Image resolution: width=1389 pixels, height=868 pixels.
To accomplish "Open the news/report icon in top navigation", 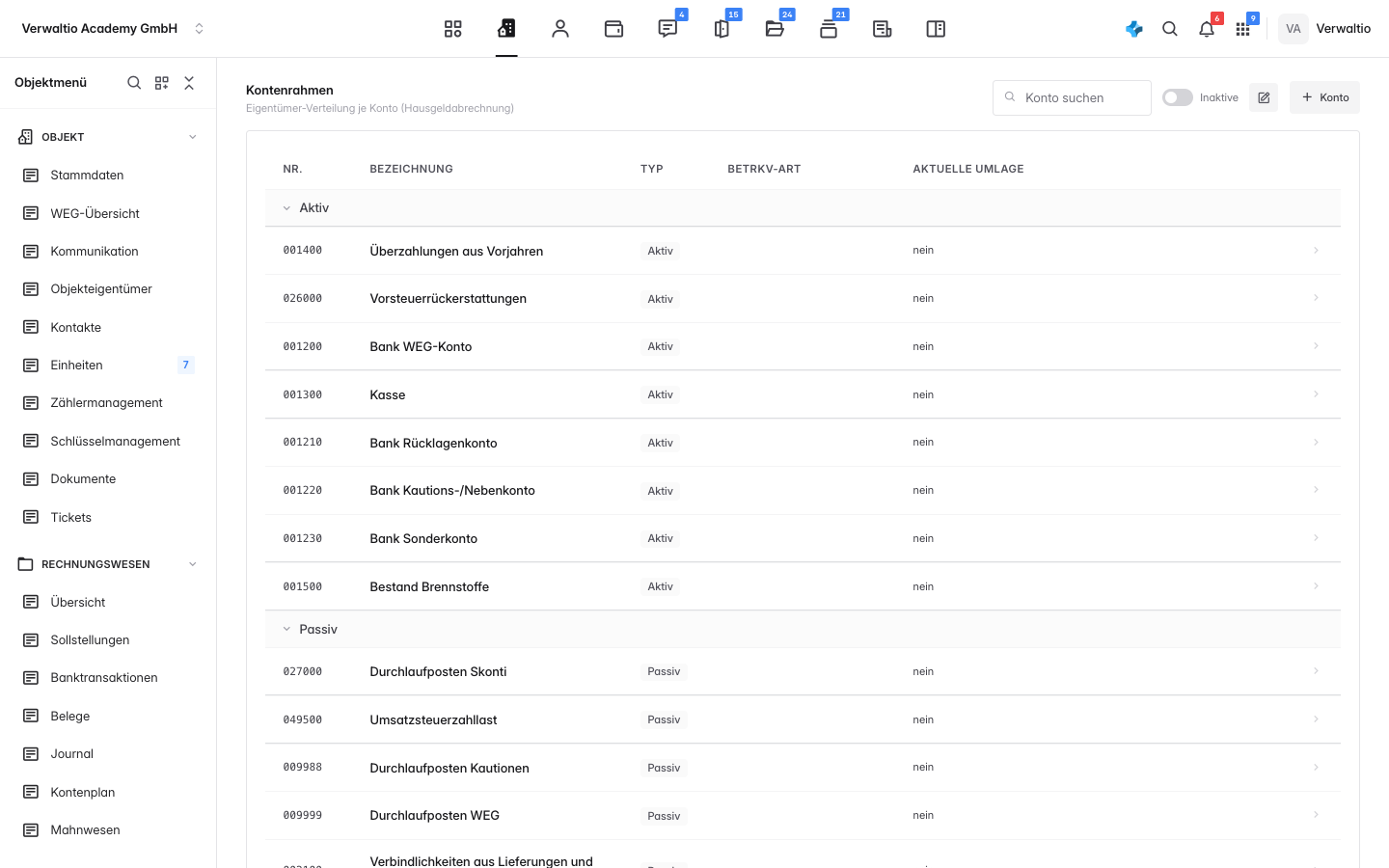I will [x=882, y=29].
